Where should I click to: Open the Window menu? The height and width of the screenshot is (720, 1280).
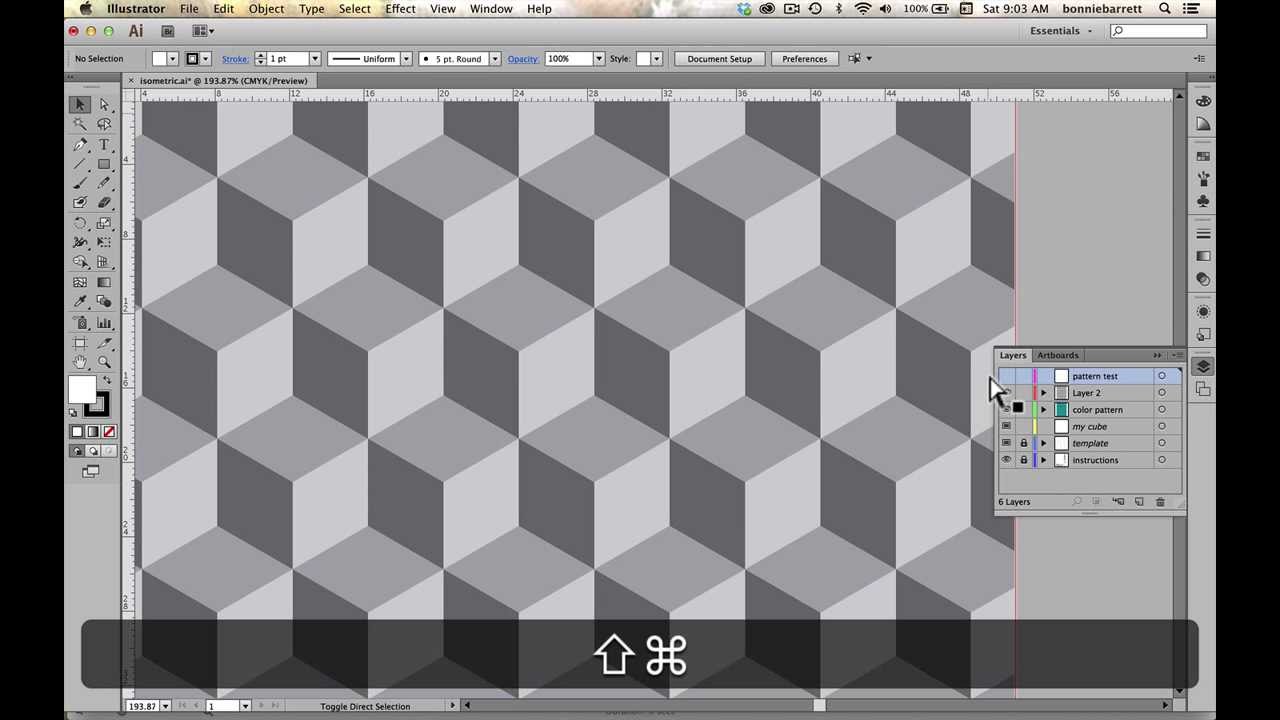pos(491,9)
